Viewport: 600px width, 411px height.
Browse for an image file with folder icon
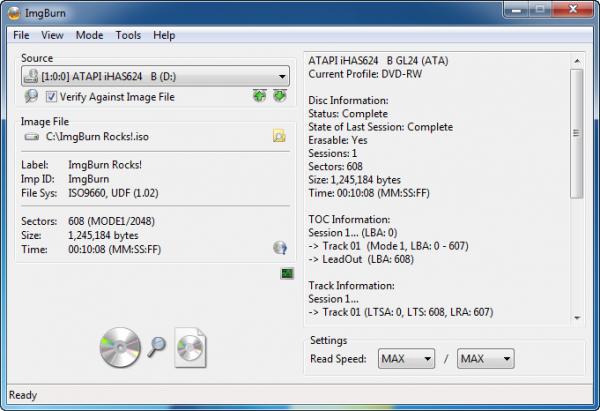tap(279, 136)
